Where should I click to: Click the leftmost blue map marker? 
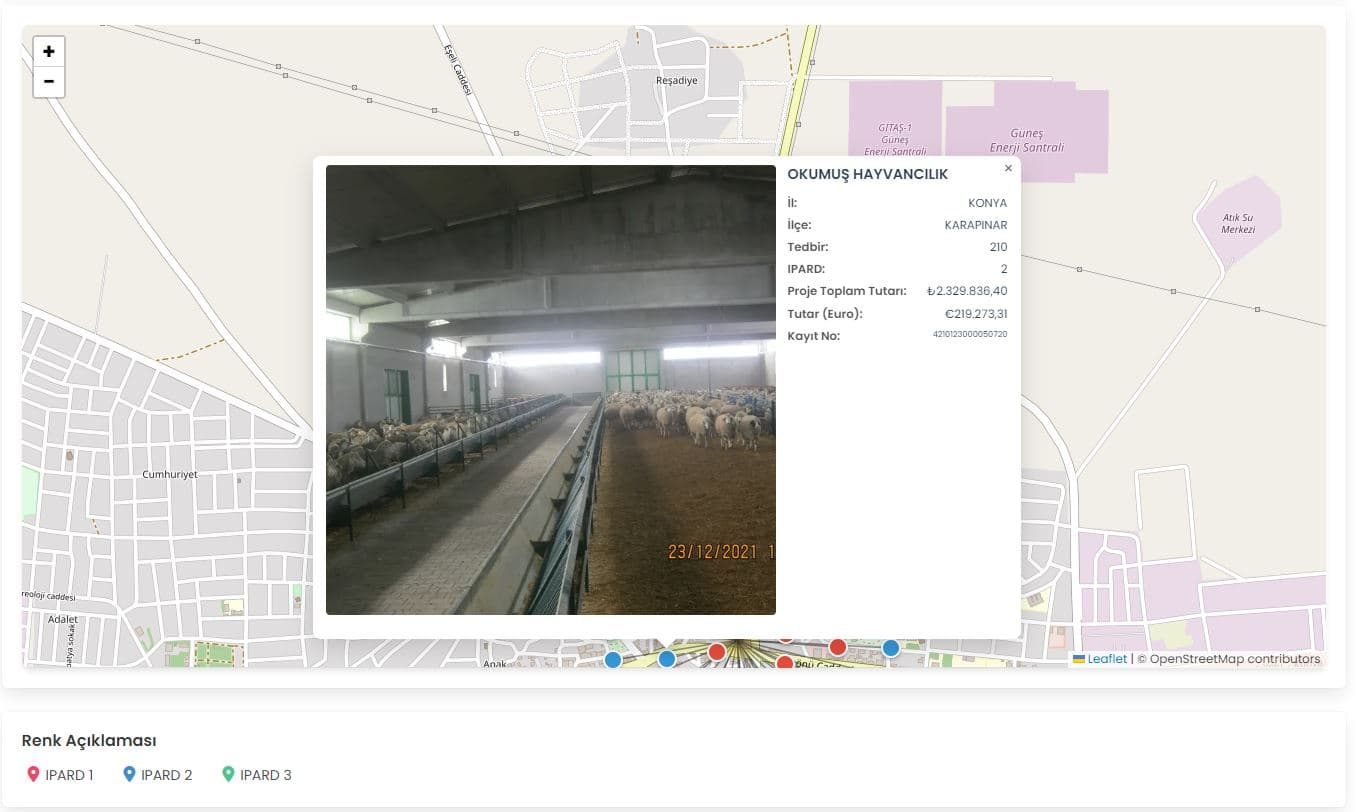tap(613, 659)
